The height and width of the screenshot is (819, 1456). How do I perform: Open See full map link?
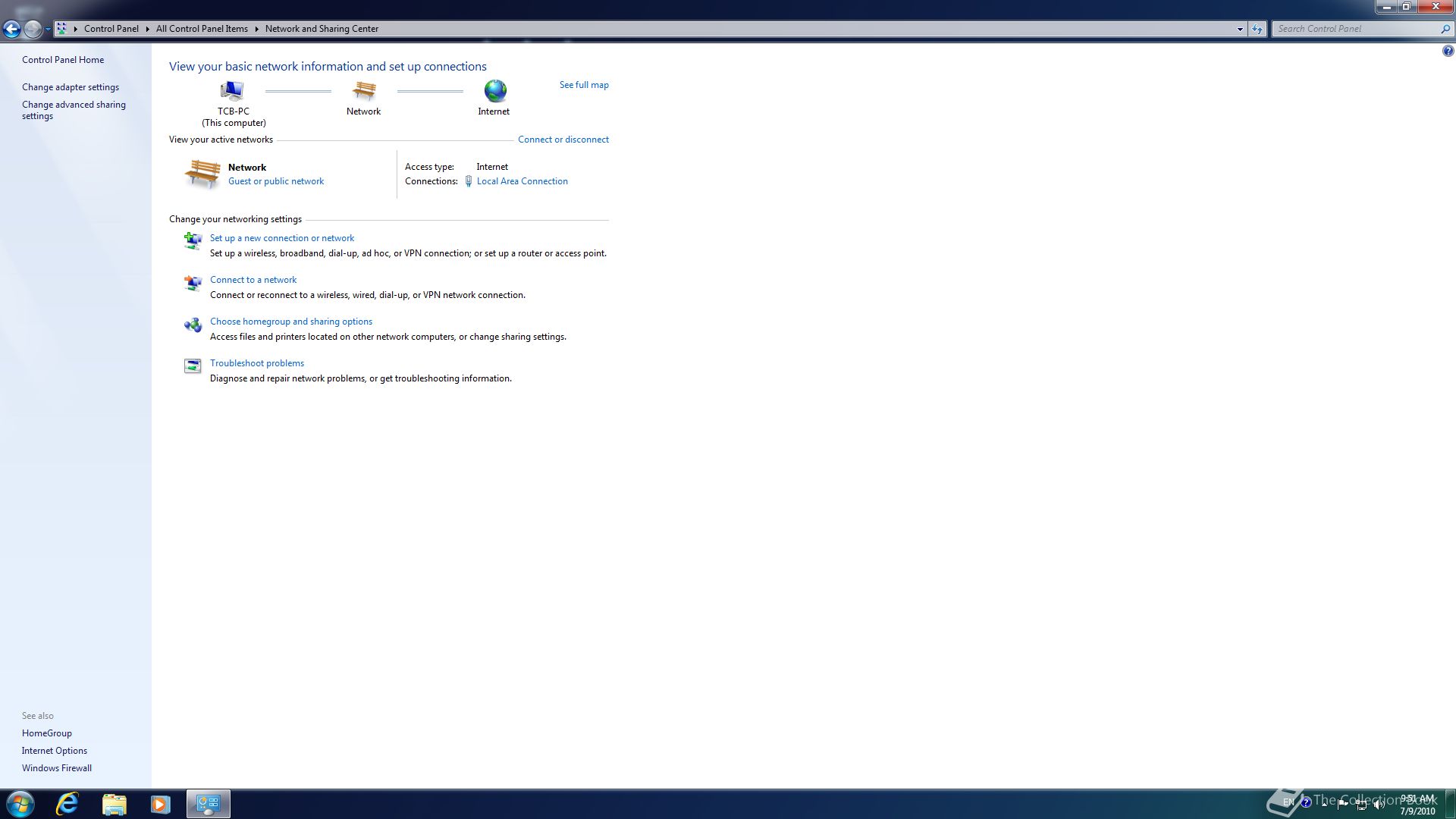click(584, 85)
